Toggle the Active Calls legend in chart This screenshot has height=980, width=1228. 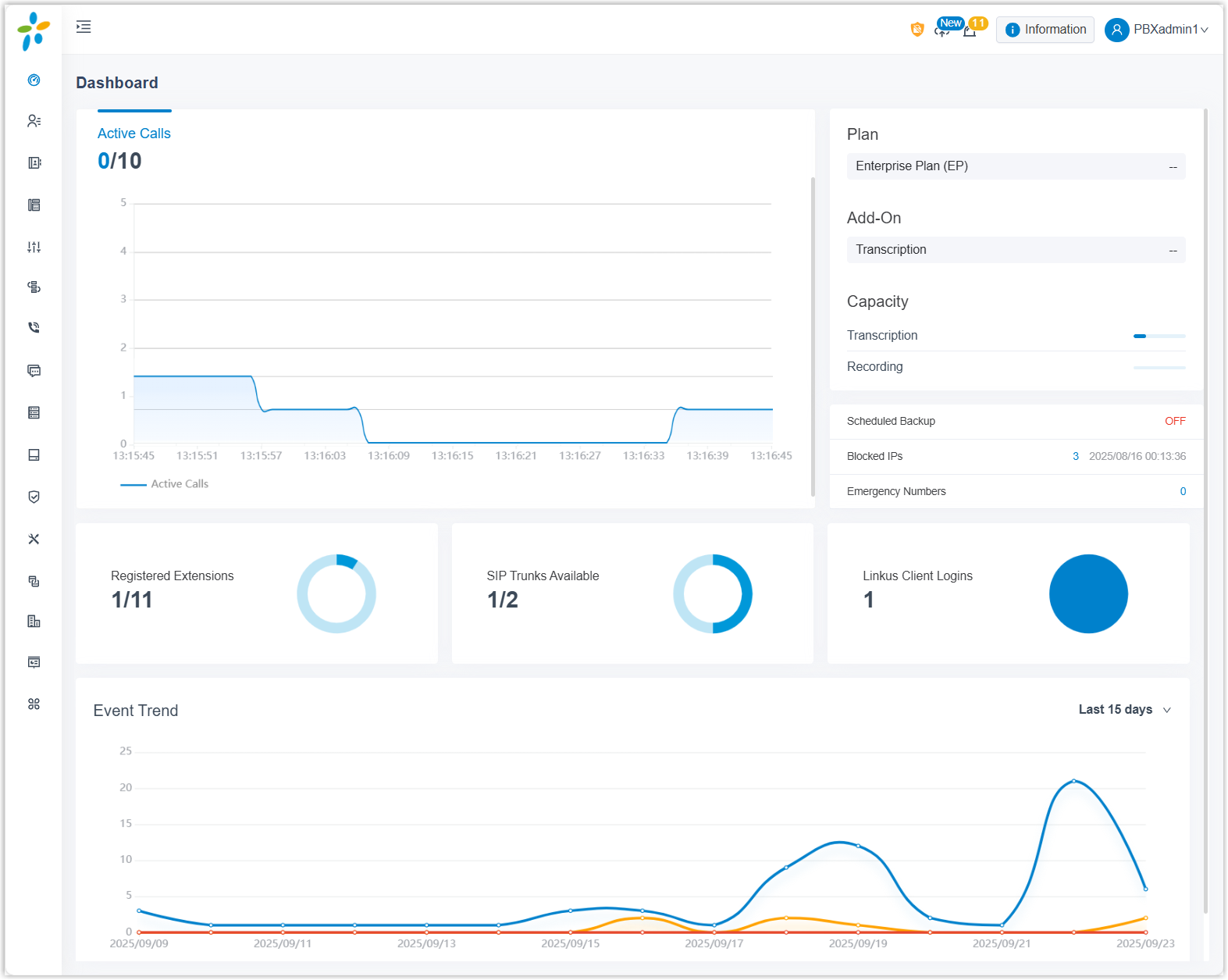pos(165,484)
